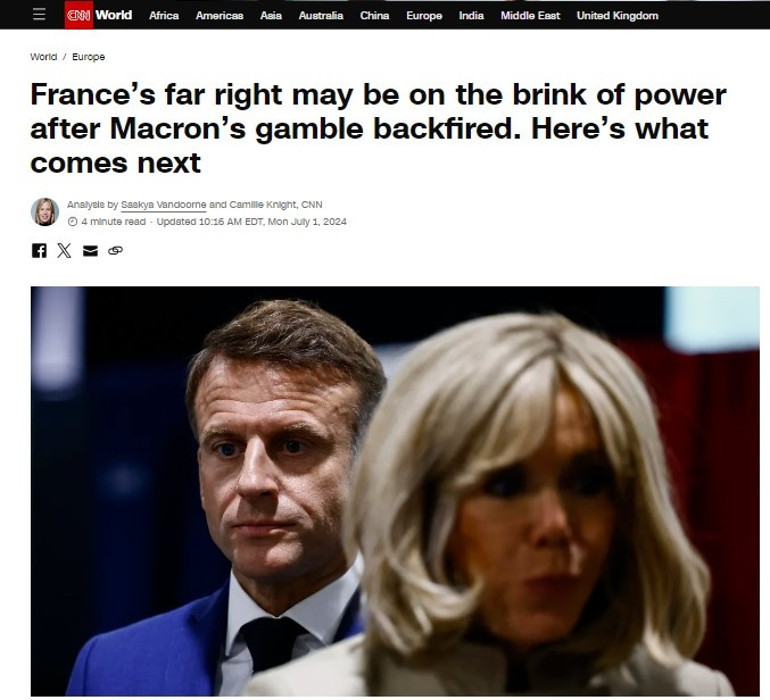
Task: Click Europe breadcrumb link
Action: 88,57
